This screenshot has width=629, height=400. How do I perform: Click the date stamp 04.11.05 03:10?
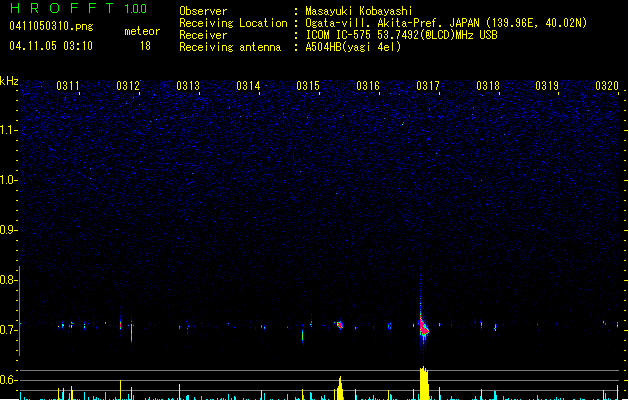[51, 46]
